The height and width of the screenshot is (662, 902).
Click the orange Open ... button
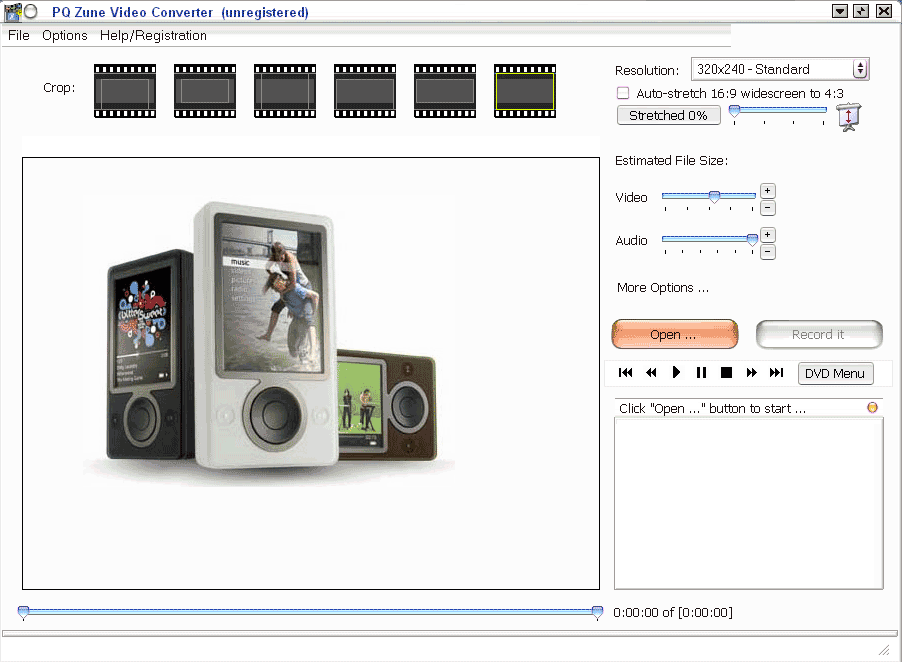(x=674, y=335)
